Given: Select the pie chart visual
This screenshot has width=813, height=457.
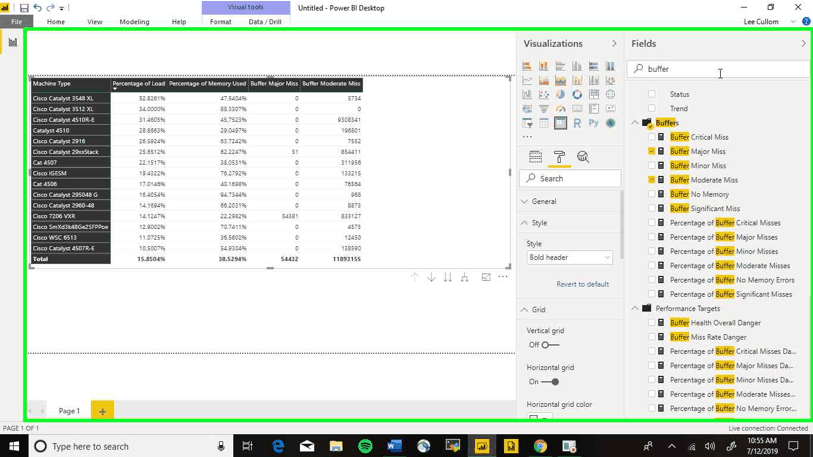Looking at the screenshot, I should click(560, 94).
